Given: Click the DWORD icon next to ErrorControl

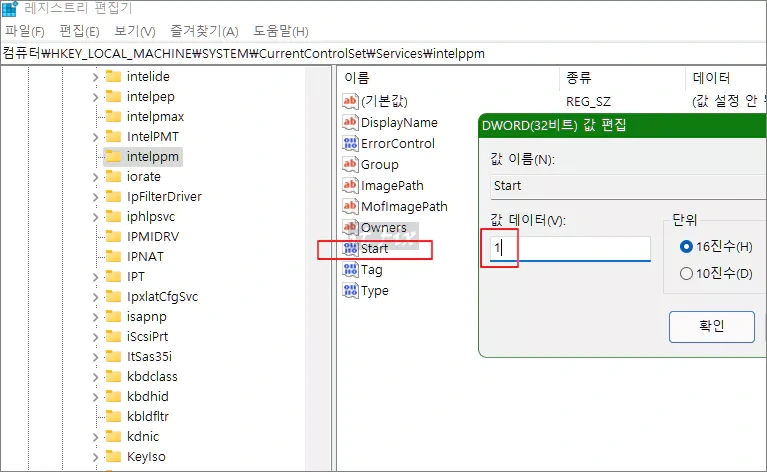Looking at the screenshot, I should pyautogui.click(x=350, y=143).
